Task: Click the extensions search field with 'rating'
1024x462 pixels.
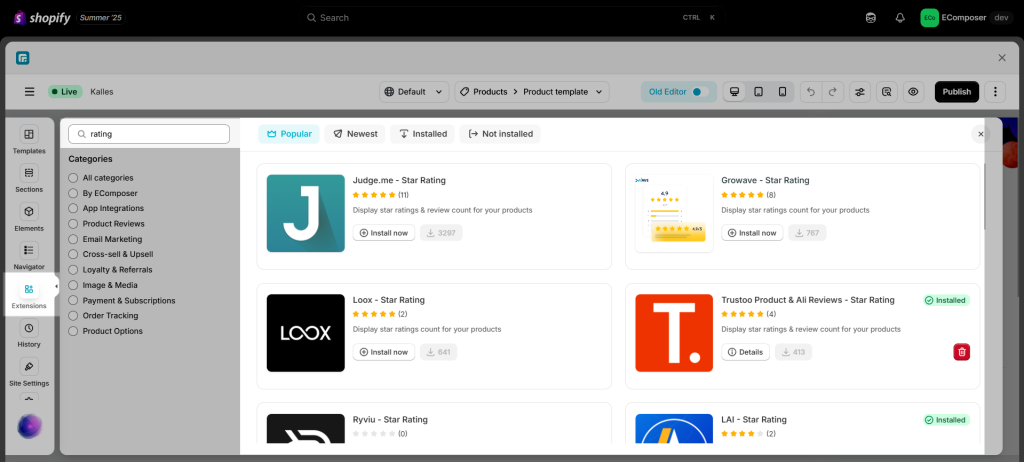Action: pyautogui.click(x=149, y=134)
